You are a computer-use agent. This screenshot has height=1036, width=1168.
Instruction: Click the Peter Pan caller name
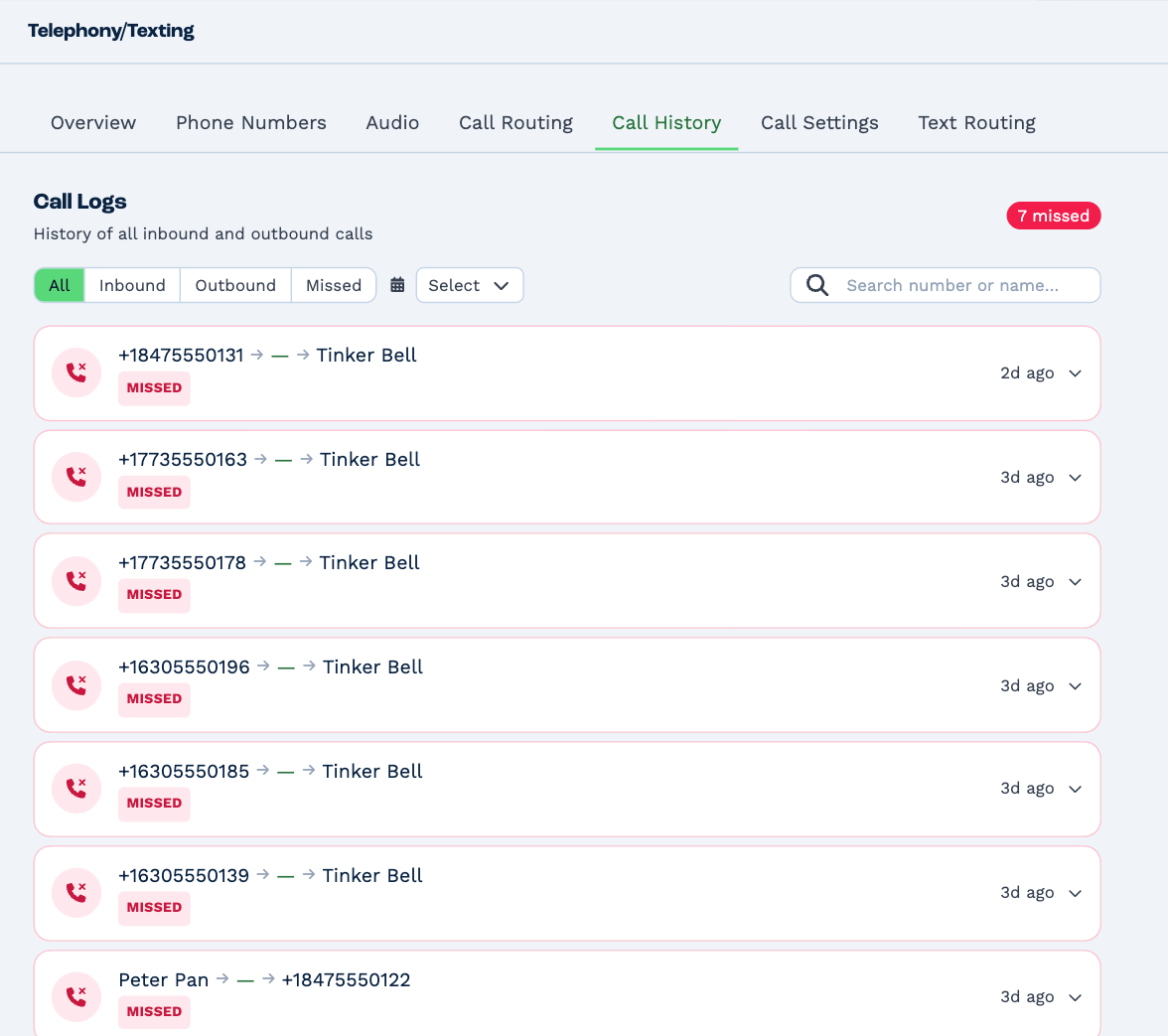(163, 980)
